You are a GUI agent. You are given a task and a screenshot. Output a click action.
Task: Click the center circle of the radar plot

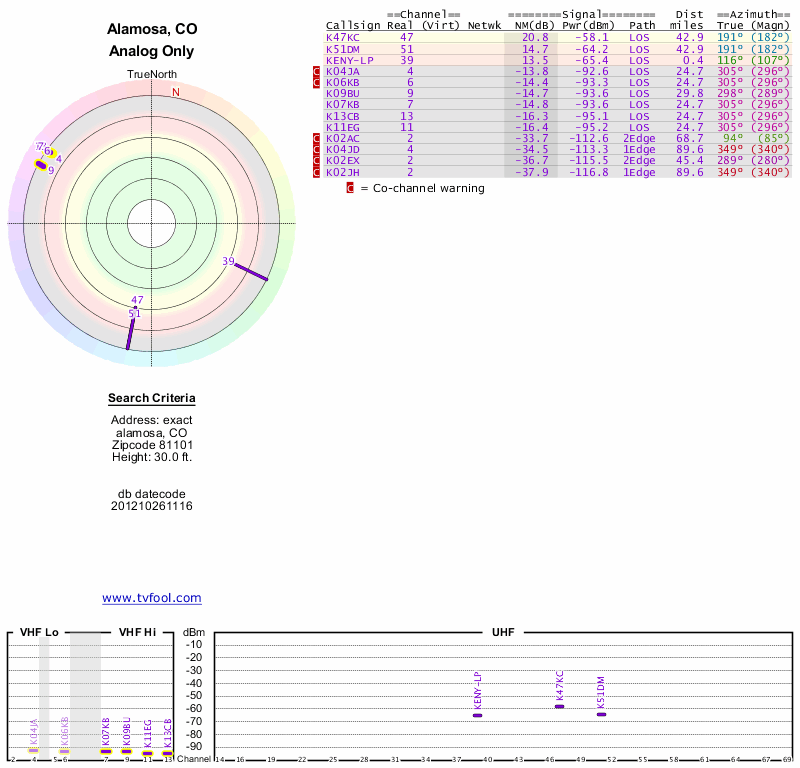(x=152, y=222)
